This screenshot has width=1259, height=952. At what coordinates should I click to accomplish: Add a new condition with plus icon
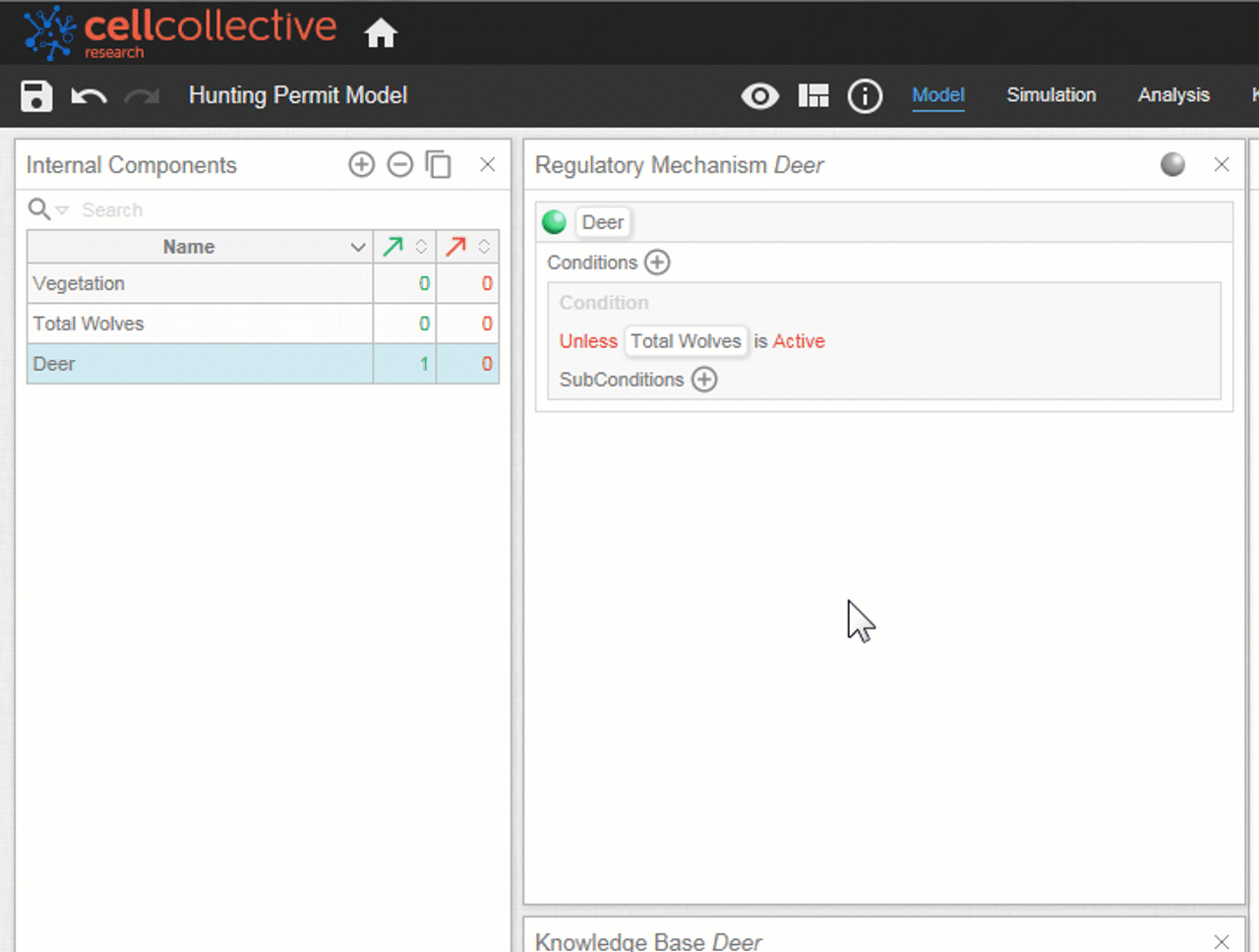point(657,263)
